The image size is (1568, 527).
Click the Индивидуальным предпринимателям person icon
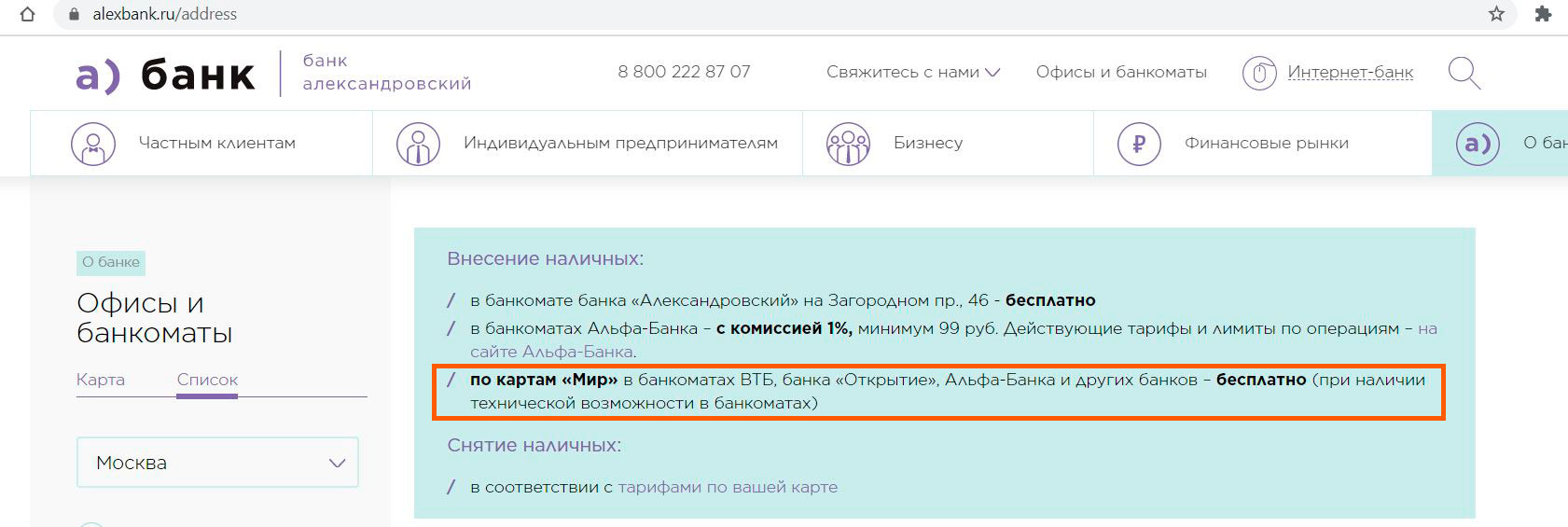point(418,144)
